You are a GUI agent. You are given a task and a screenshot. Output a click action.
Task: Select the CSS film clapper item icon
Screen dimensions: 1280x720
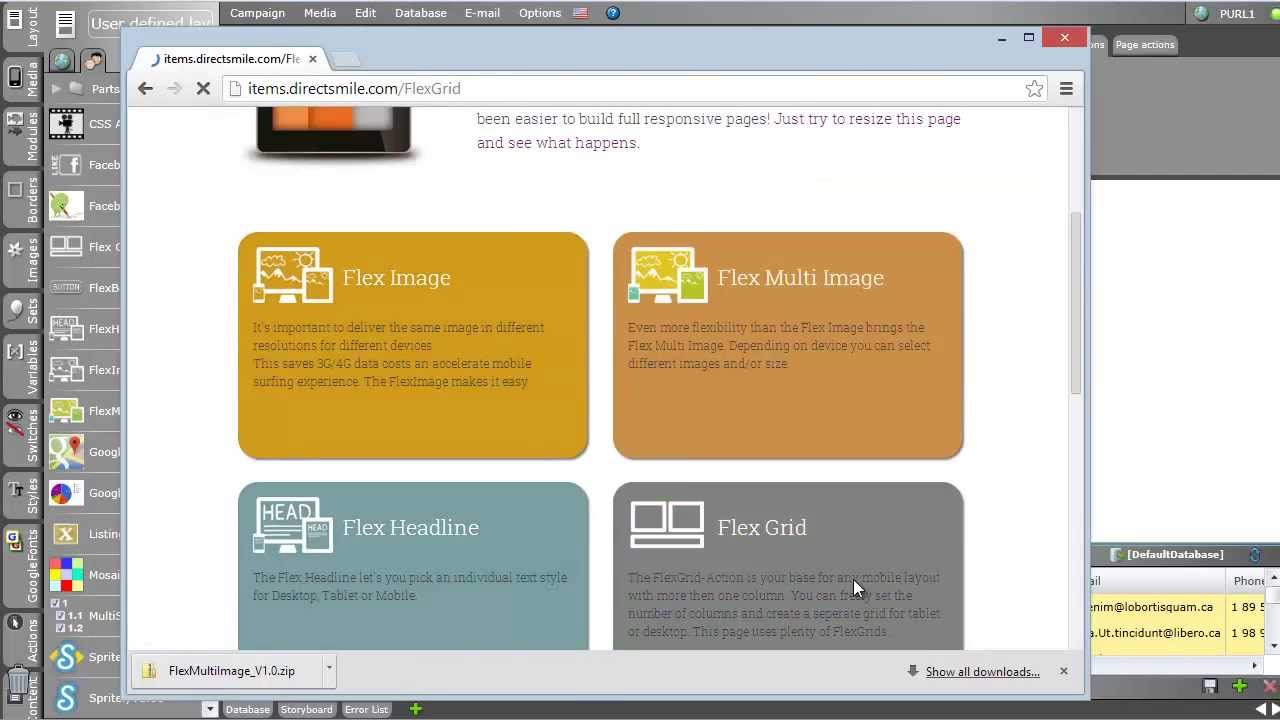[x=66, y=124]
